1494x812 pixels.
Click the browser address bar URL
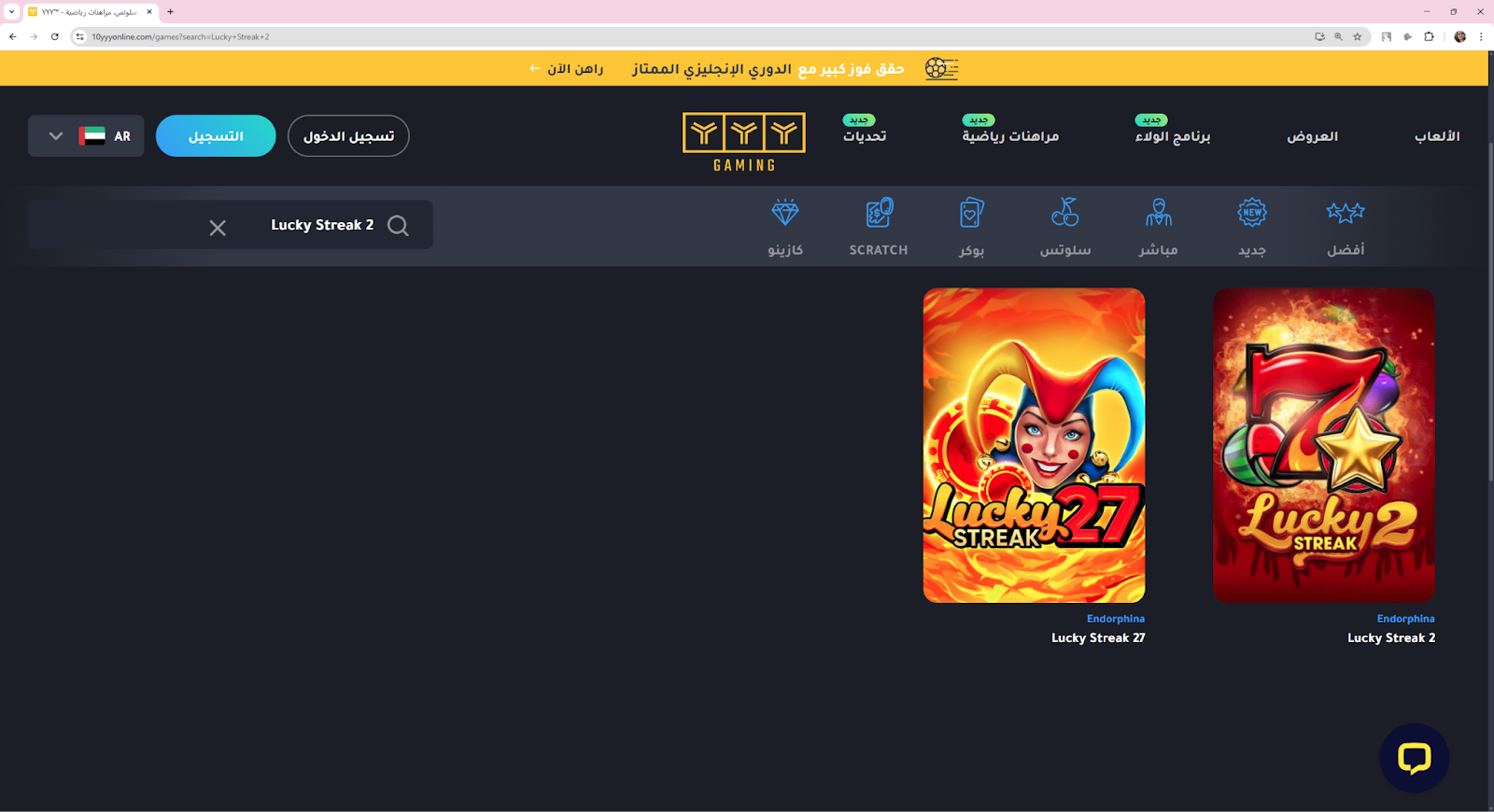point(180,37)
